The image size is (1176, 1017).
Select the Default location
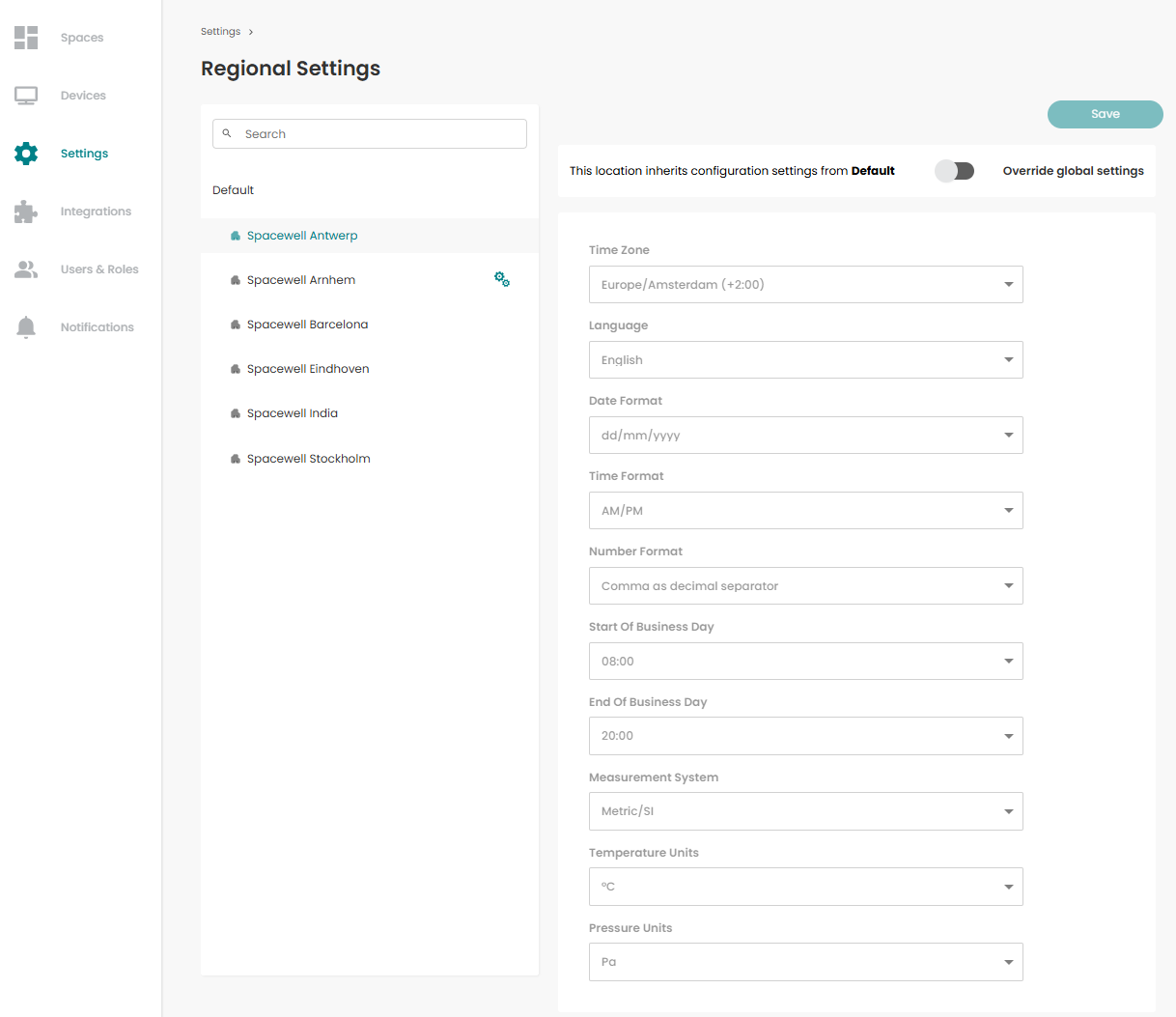234,190
